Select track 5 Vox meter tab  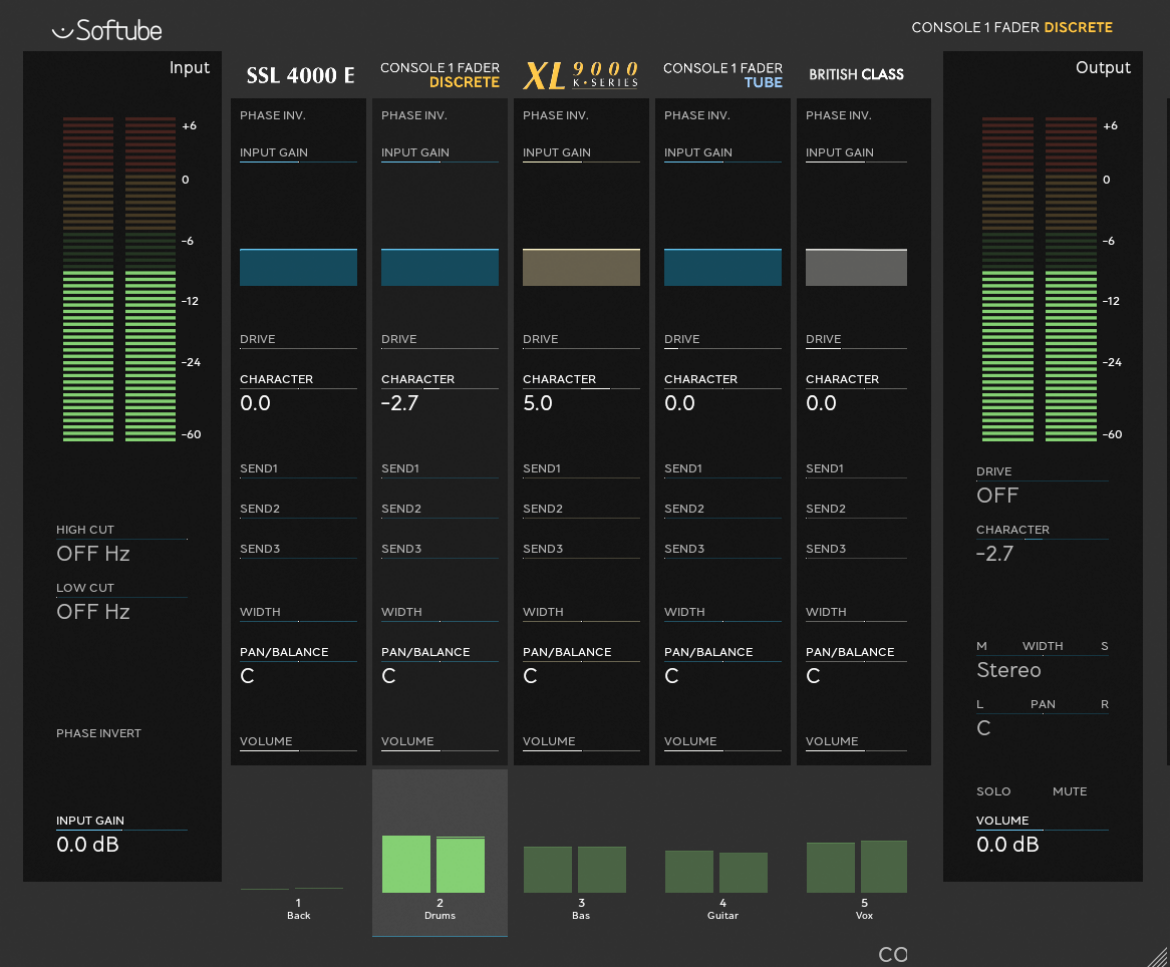(864, 853)
